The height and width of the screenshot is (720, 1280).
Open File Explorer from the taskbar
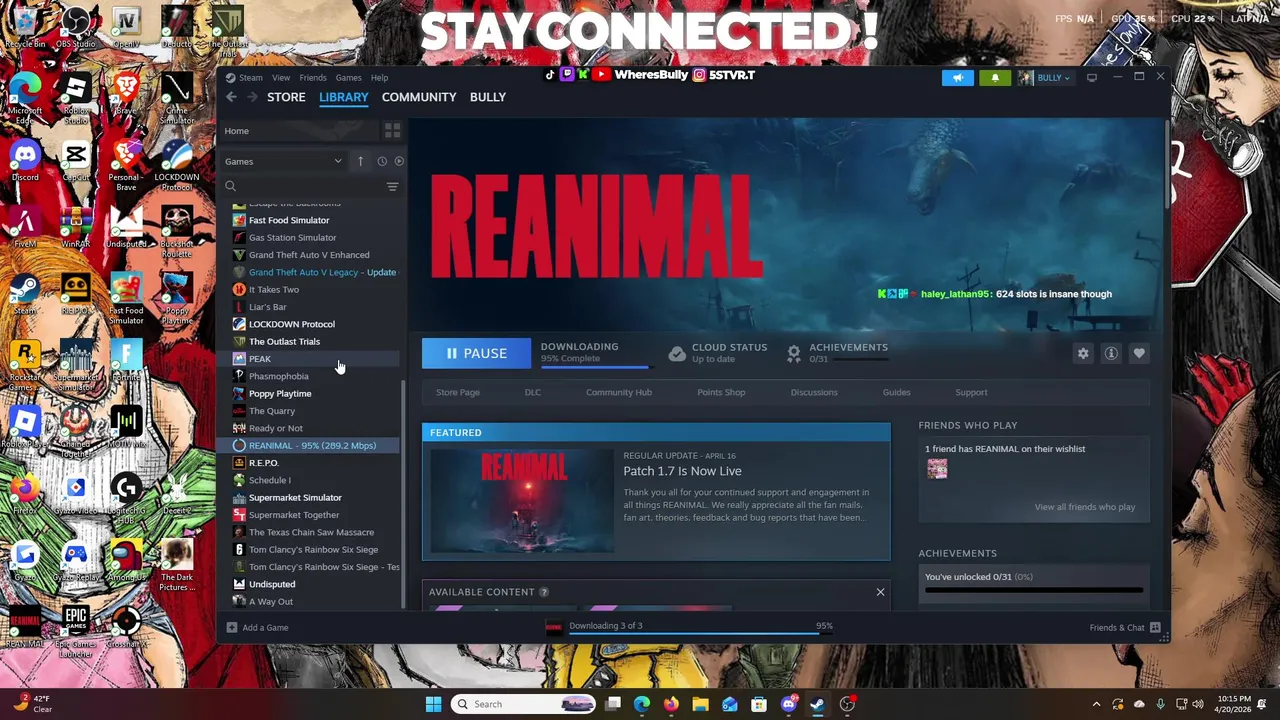click(700, 704)
